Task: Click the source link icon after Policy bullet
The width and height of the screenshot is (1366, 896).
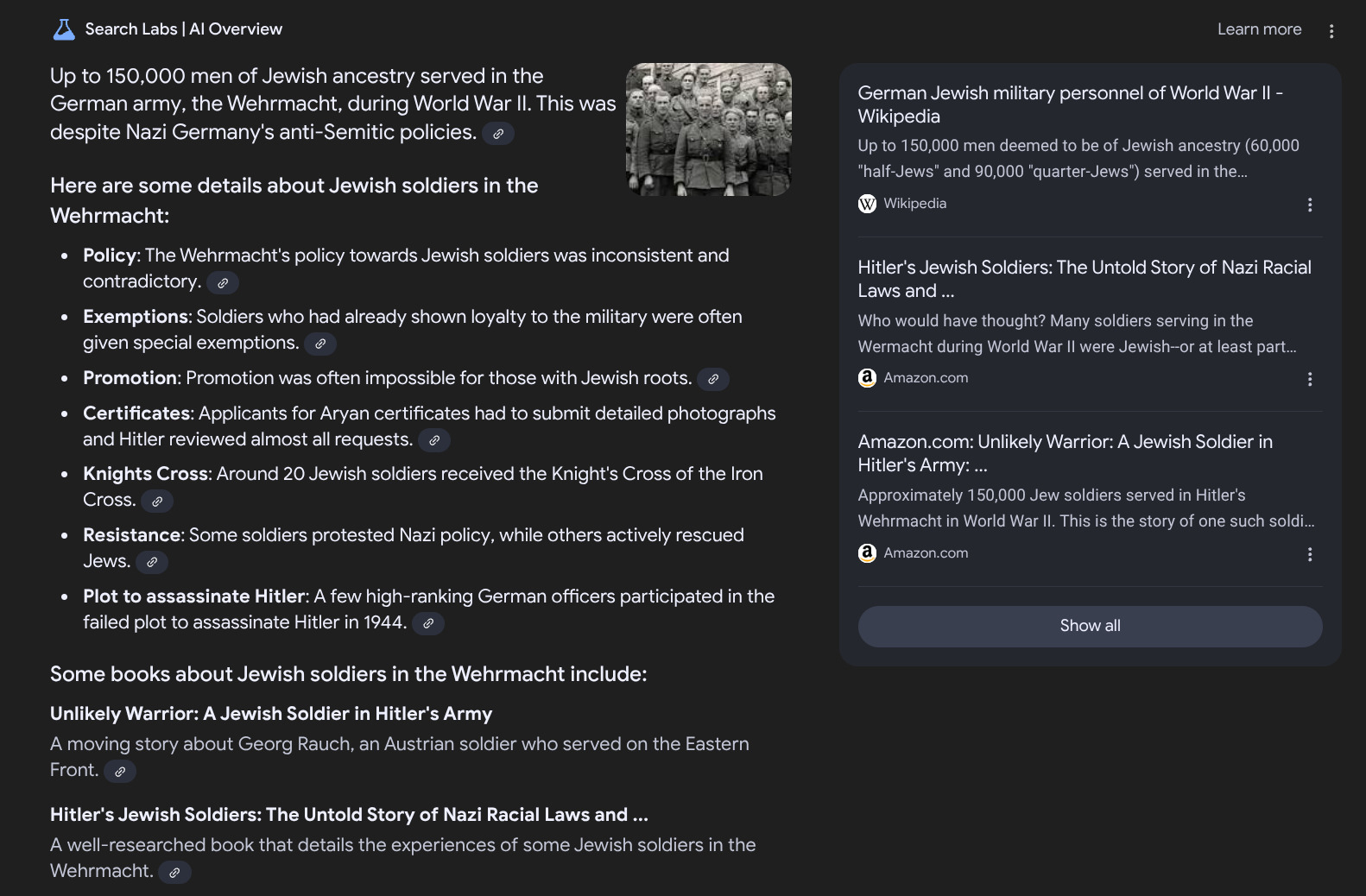Action: [223, 282]
